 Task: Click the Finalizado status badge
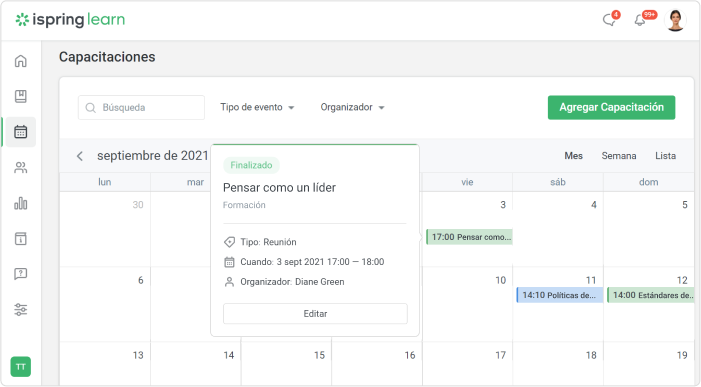(251, 165)
